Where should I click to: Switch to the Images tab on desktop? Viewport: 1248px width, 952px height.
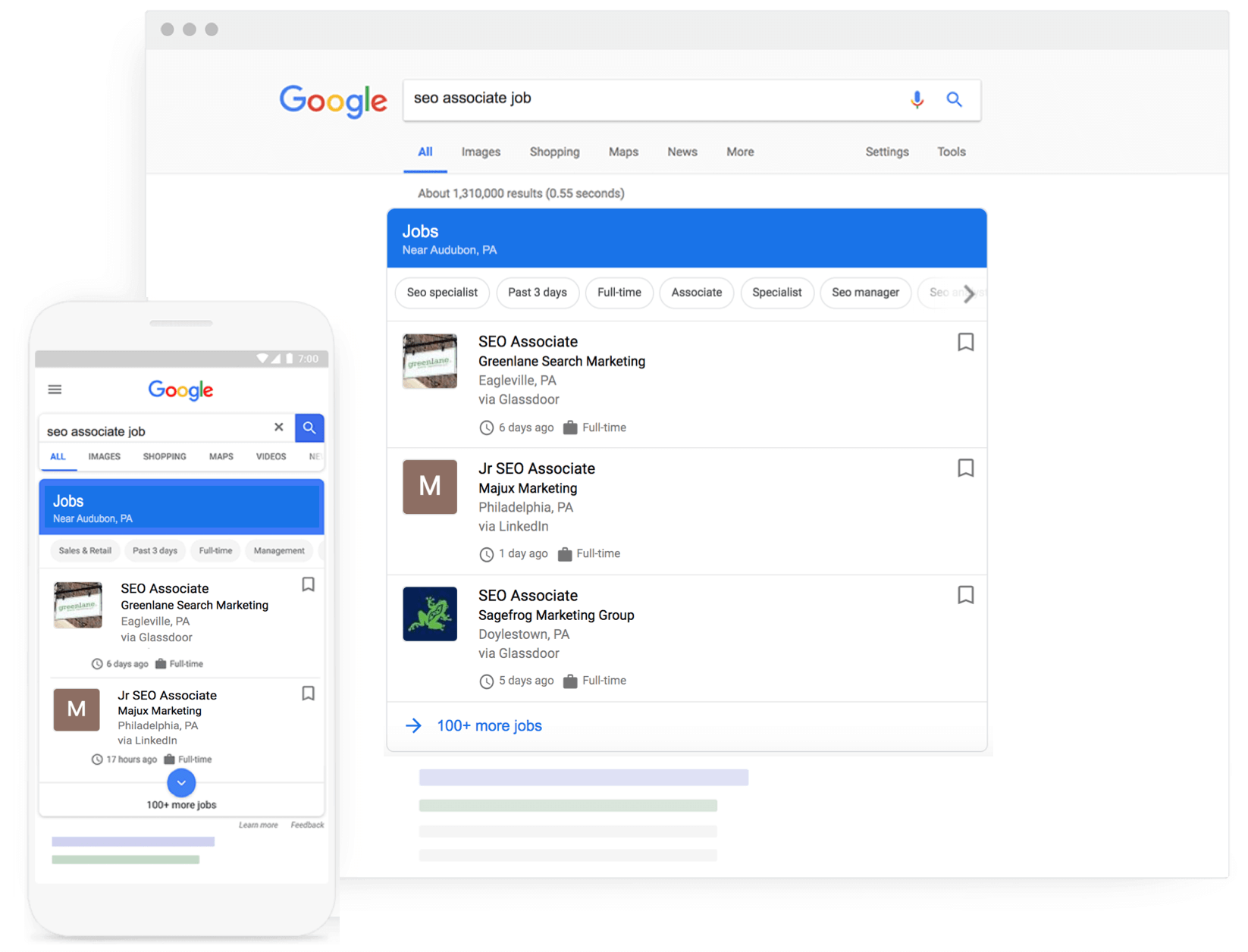click(481, 152)
